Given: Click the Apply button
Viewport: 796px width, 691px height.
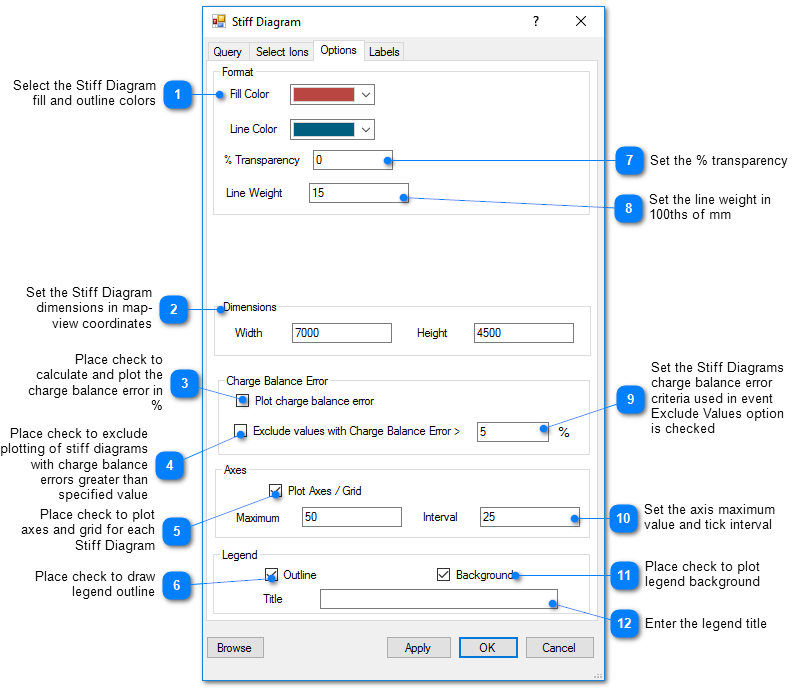Looking at the screenshot, I should coord(418,648).
